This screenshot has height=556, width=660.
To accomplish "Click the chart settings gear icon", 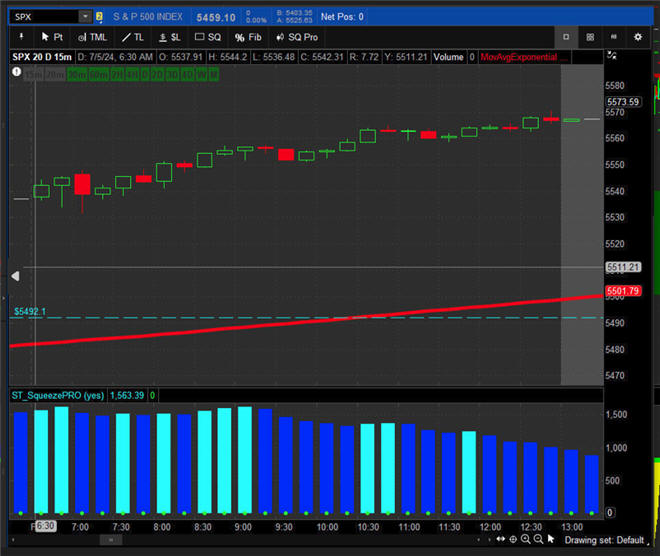I will coord(638,37).
